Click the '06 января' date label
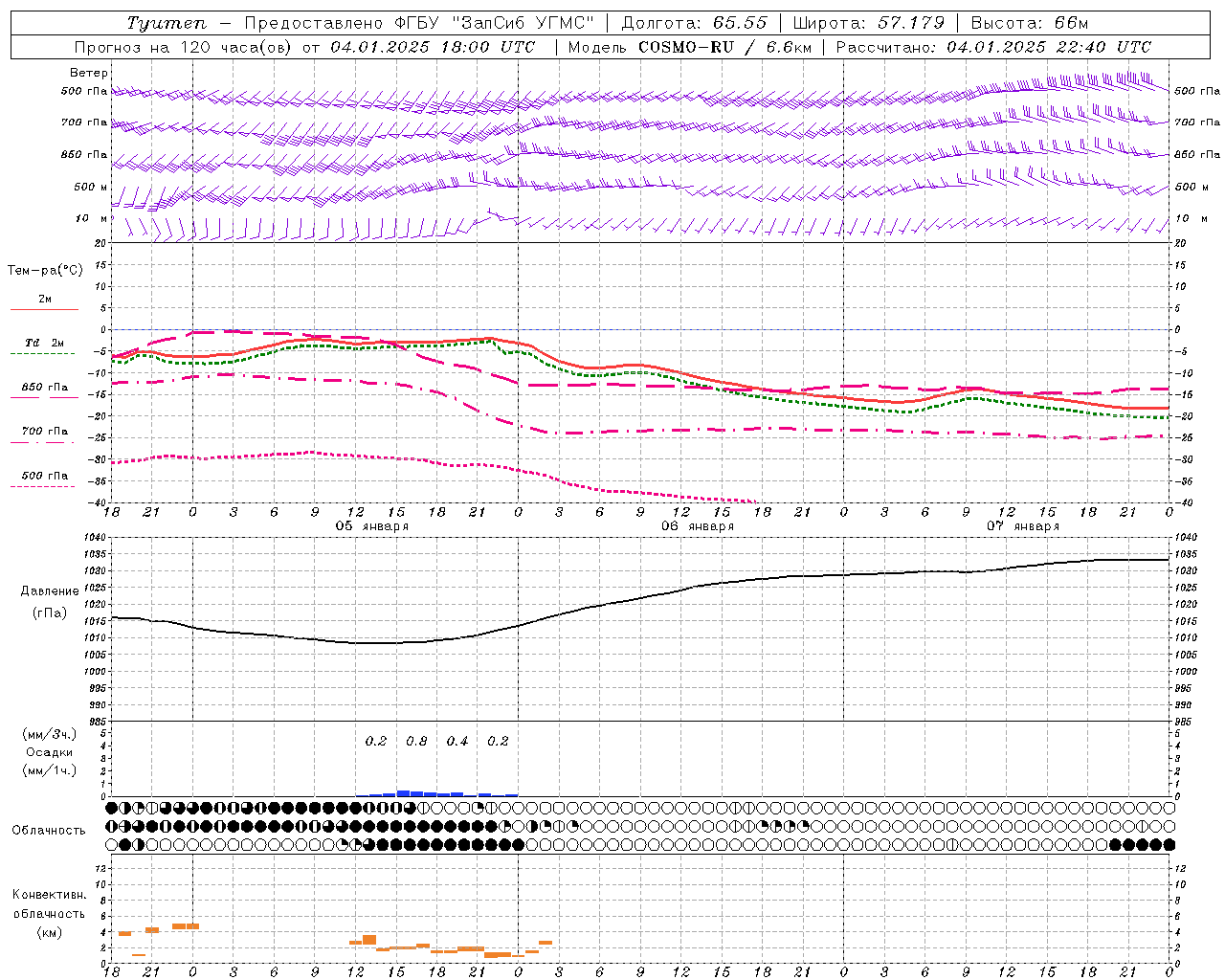The image size is (1225, 980). [x=698, y=526]
